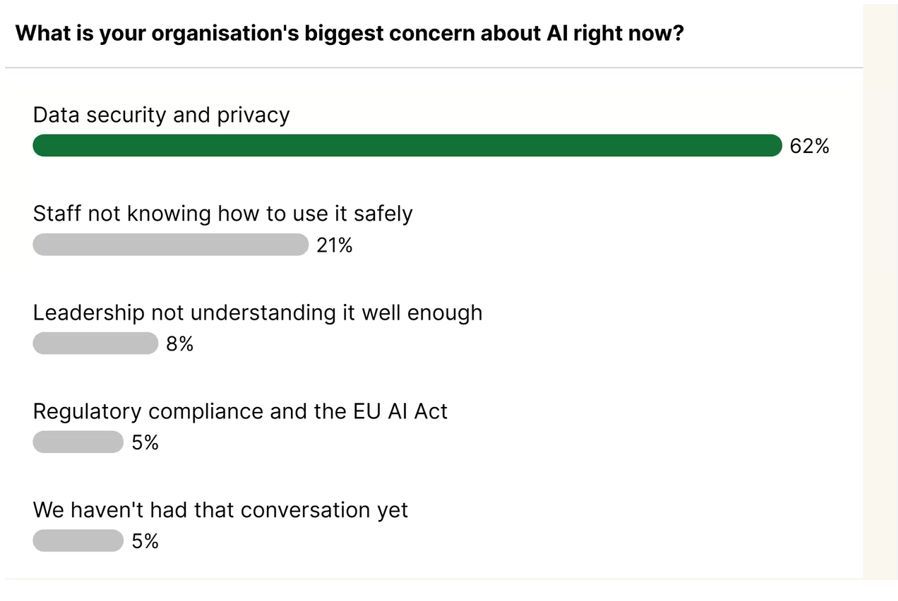
Task: Click the grey bar under "We haven't had that conversation"
Action: pos(77,541)
